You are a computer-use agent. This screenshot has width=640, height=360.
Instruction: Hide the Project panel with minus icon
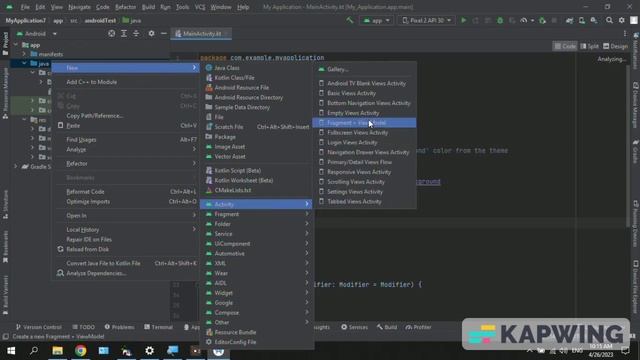pyautogui.click(x=163, y=33)
